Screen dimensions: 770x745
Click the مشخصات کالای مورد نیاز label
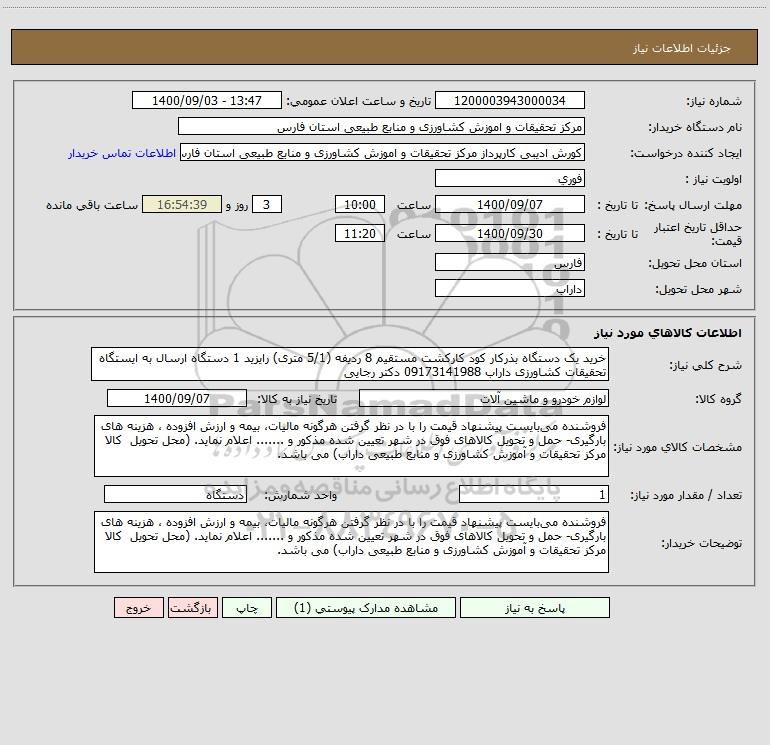coord(678,447)
